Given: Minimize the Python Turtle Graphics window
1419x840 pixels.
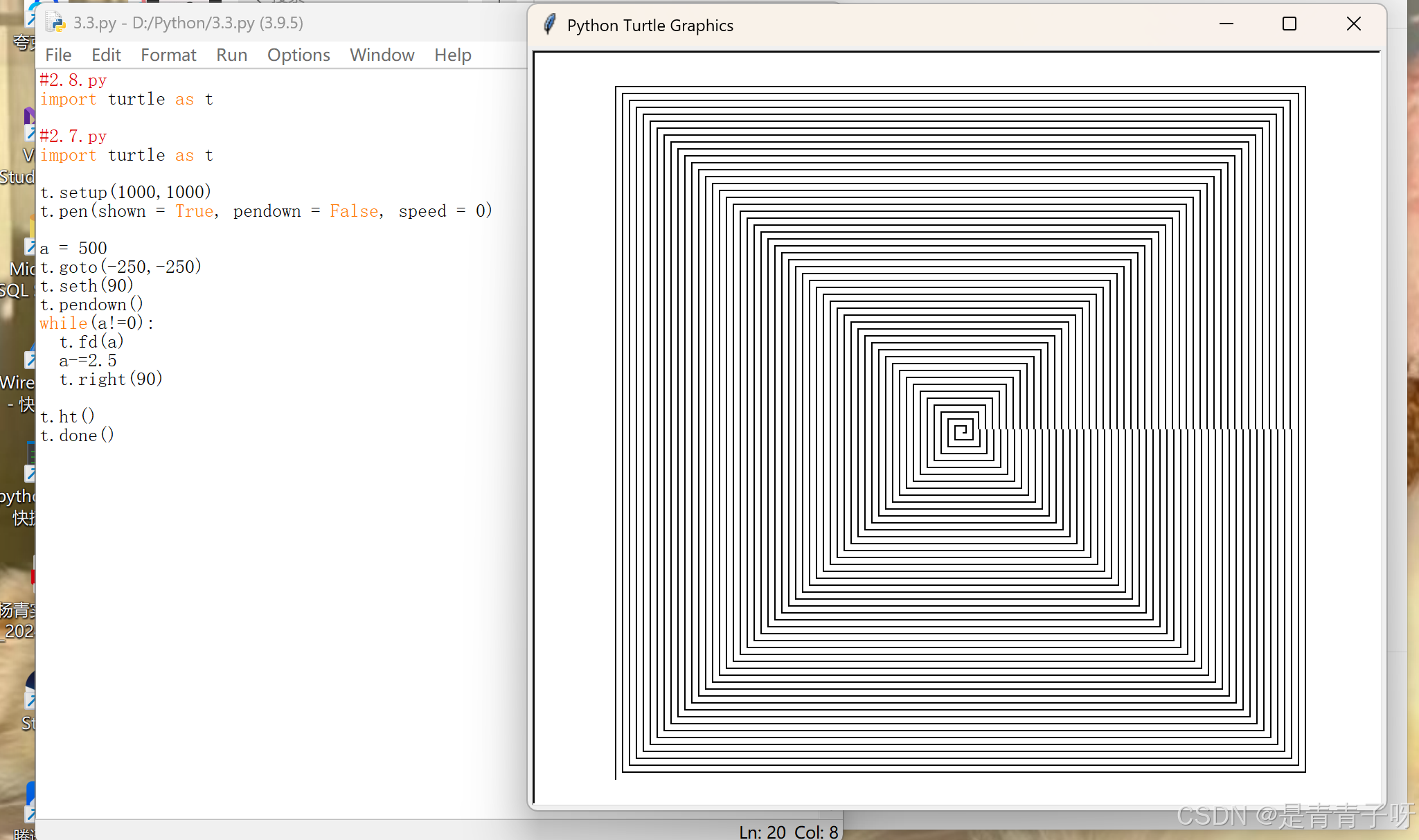Looking at the screenshot, I should 1226,24.
